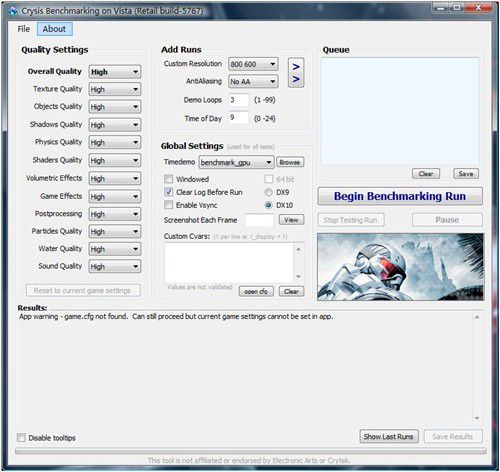Open the Sound Quality dropdown
Viewport: 500px width, 472px height.
(115, 266)
